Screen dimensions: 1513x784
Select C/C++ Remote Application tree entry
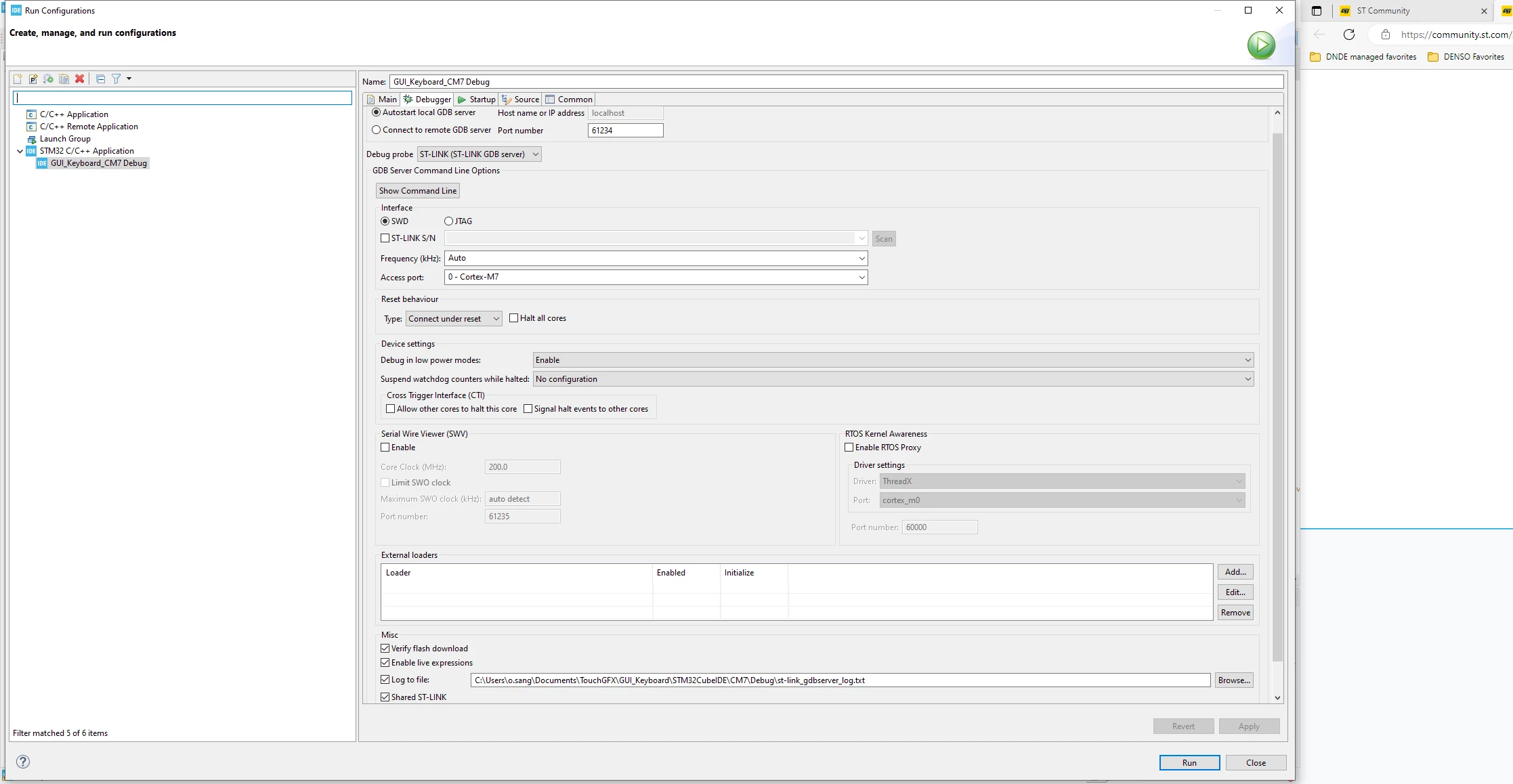pyautogui.click(x=89, y=127)
